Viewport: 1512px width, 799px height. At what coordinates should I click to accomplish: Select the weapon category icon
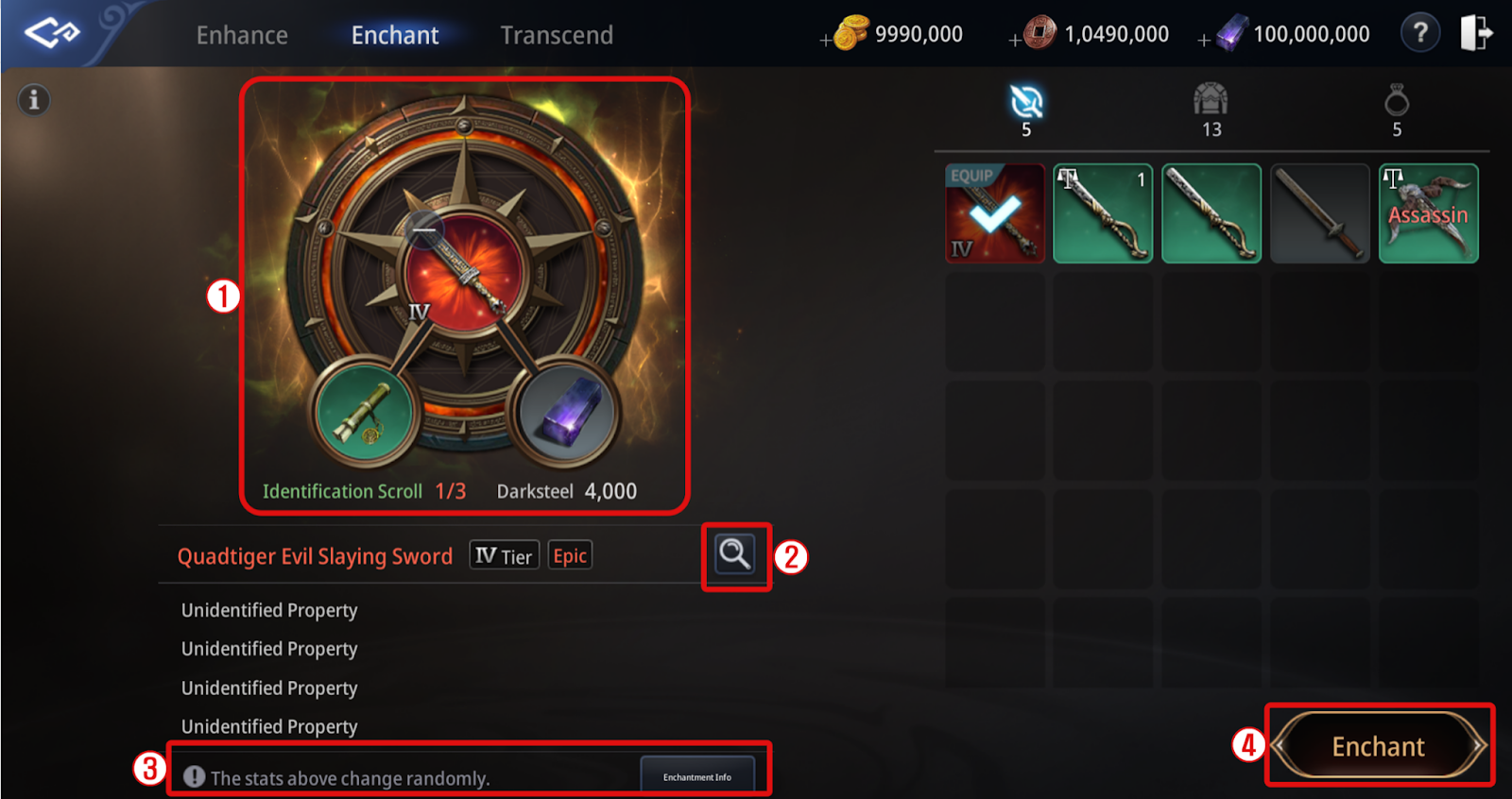tap(1026, 101)
